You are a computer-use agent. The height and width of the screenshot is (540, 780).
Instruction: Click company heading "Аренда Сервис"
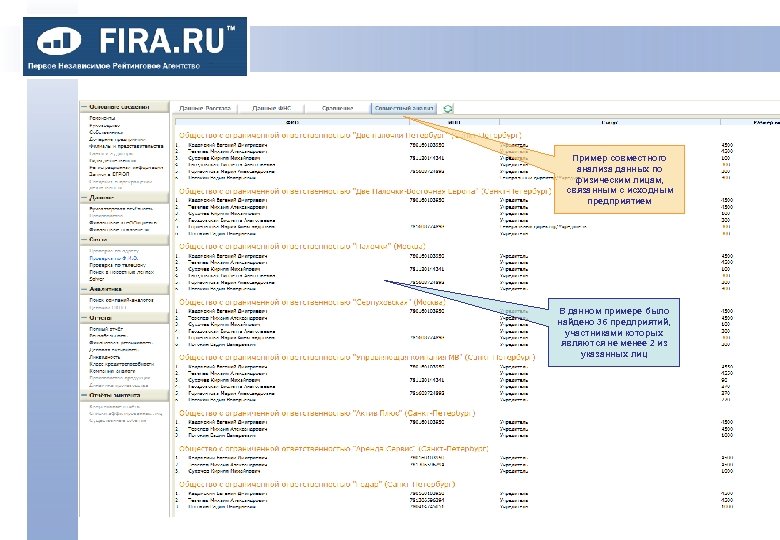[x=334, y=449]
